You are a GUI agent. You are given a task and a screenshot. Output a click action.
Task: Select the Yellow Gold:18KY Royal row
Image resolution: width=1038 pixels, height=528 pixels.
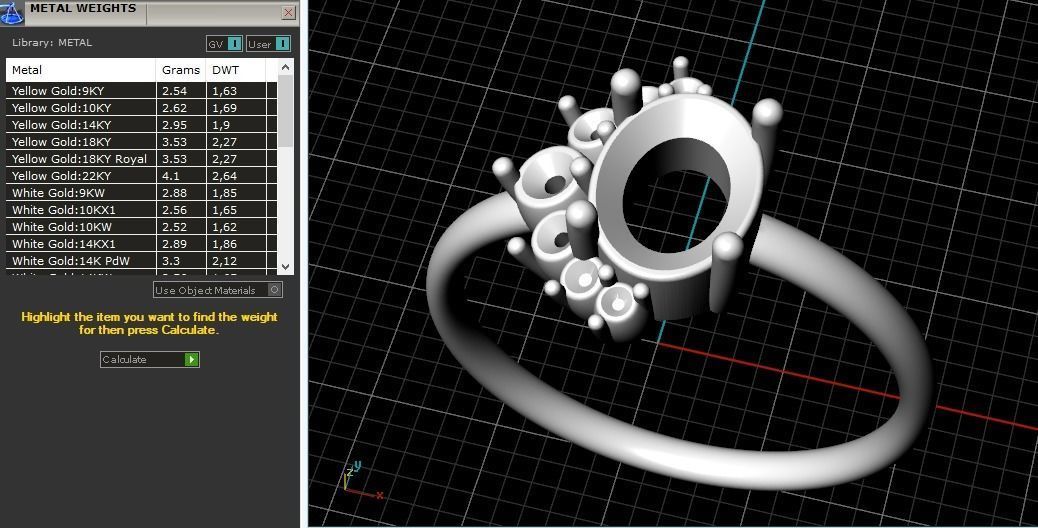[x=142, y=159]
